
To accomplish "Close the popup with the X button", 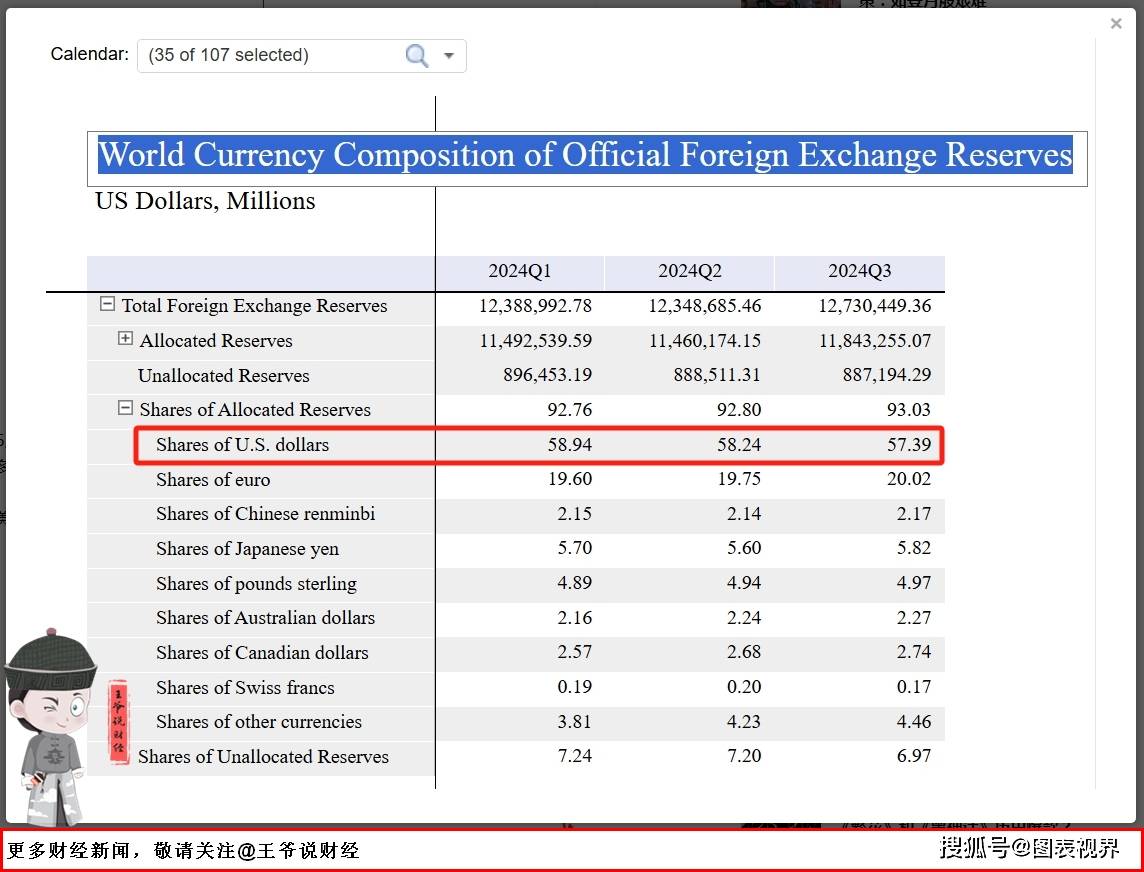I will tap(1116, 23).
